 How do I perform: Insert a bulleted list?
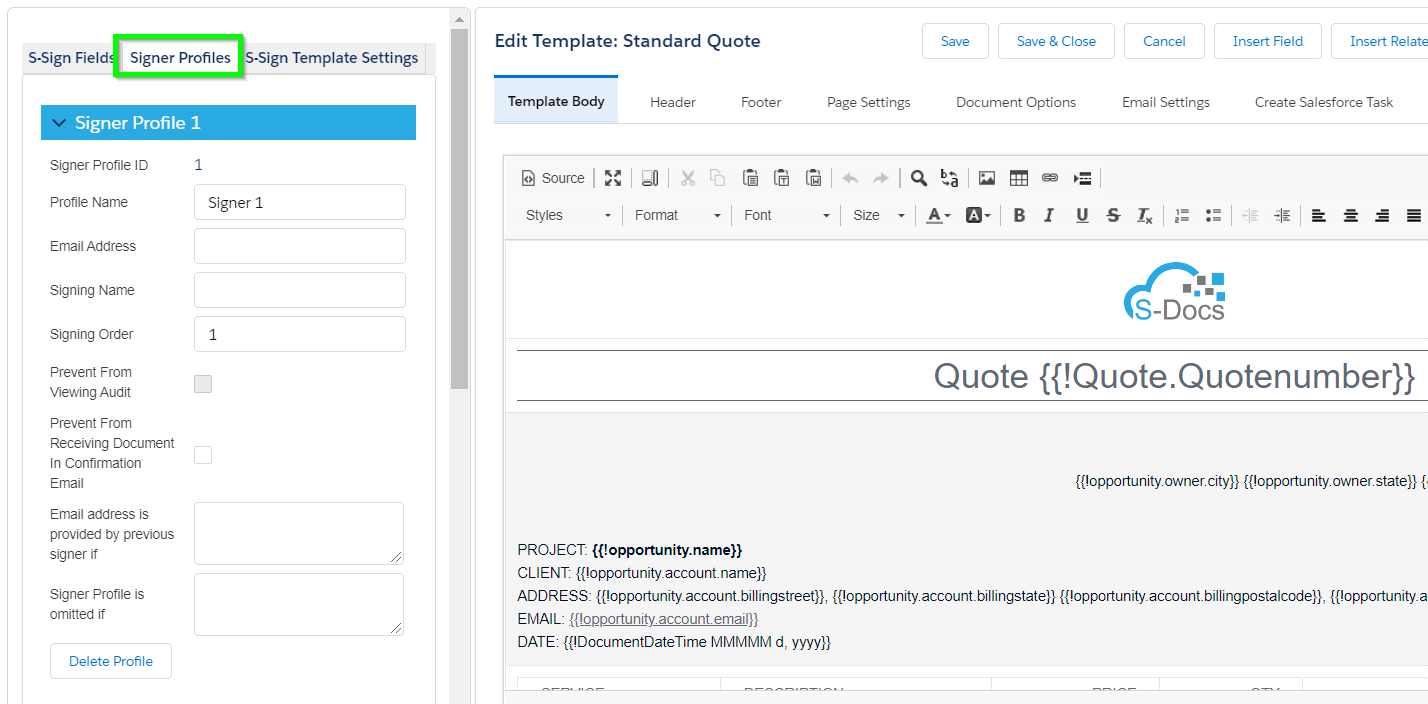[x=1214, y=215]
